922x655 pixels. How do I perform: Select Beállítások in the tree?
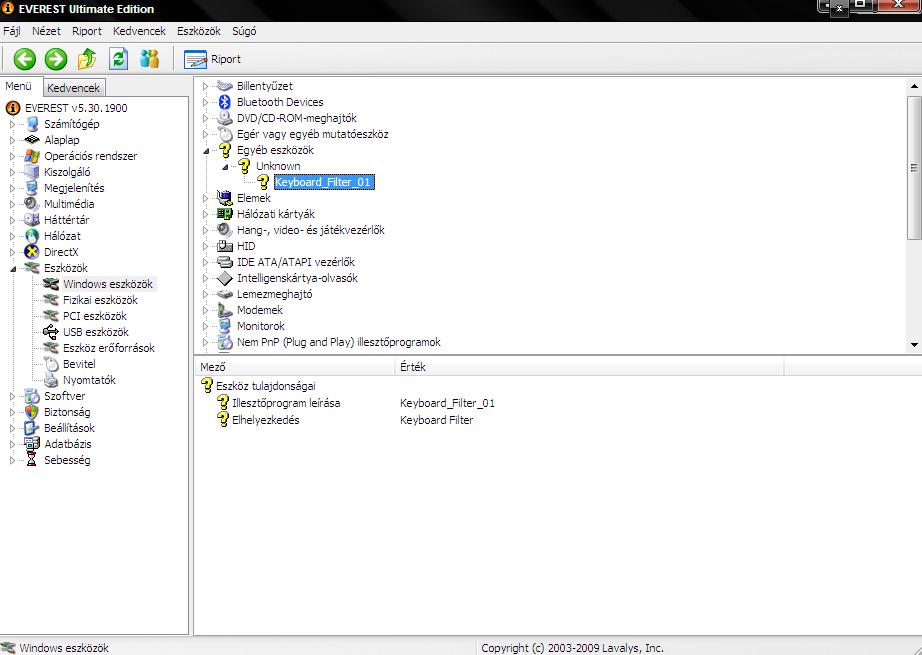pos(69,428)
